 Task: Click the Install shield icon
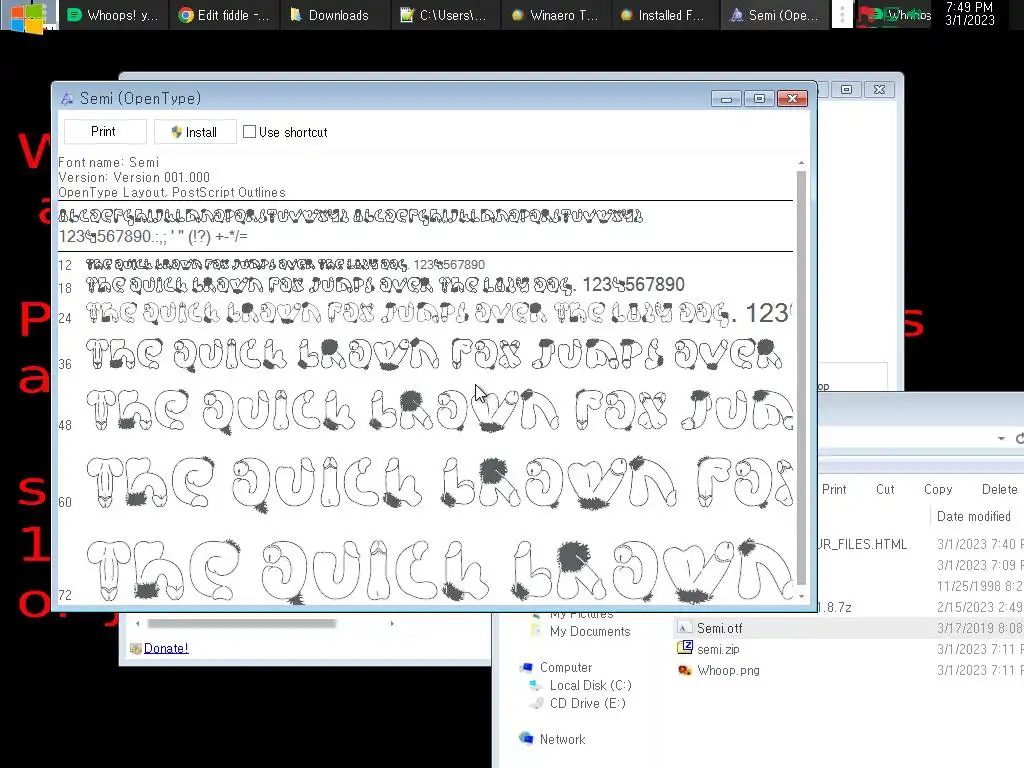[x=176, y=132]
